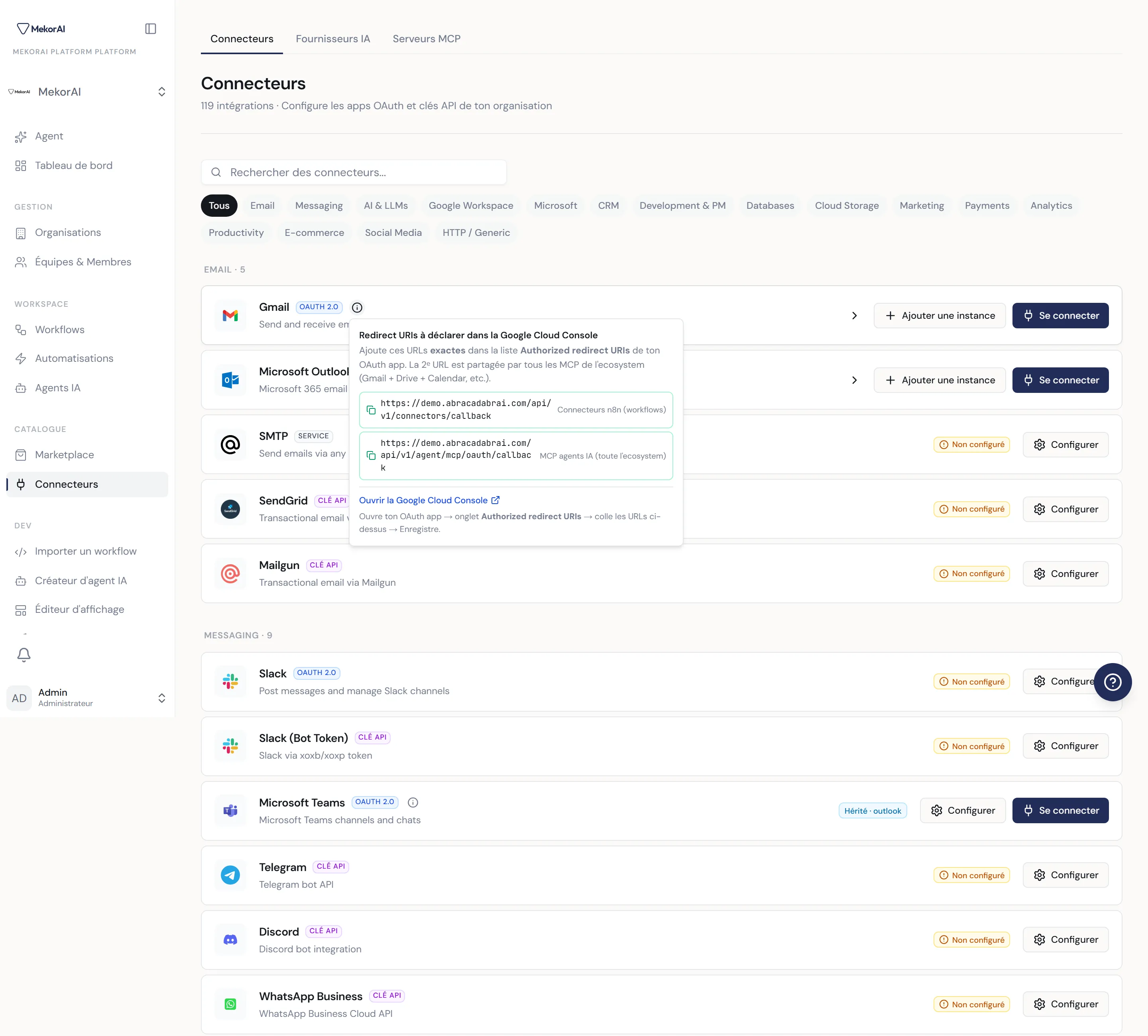The image size is (1148, 1036).
Task: Open Tableau de bord in the sidebar
Action: click(87, 166)
